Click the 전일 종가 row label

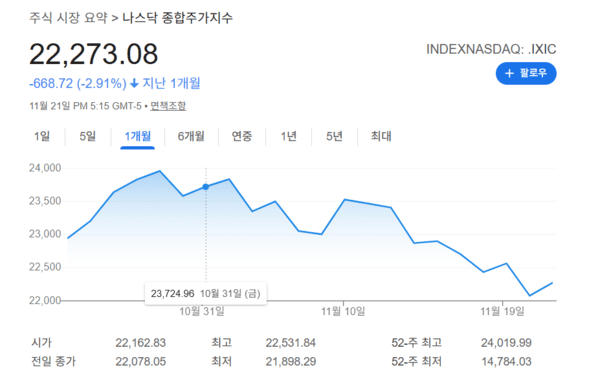(x=54, y=361)
